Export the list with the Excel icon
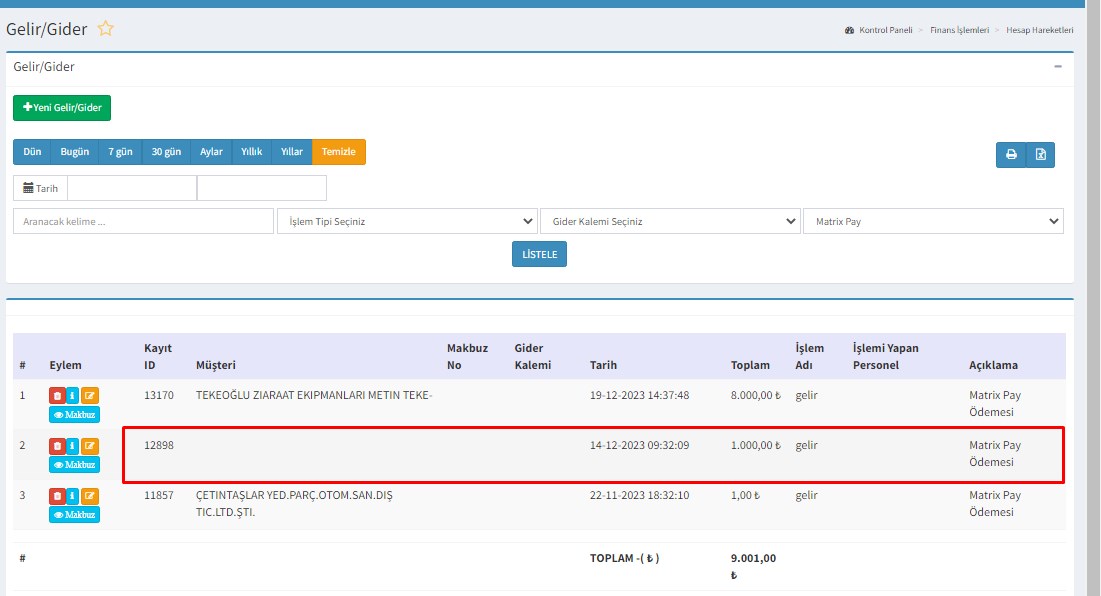Screen dimensions: 1101x596 [x=1040, y=154]
